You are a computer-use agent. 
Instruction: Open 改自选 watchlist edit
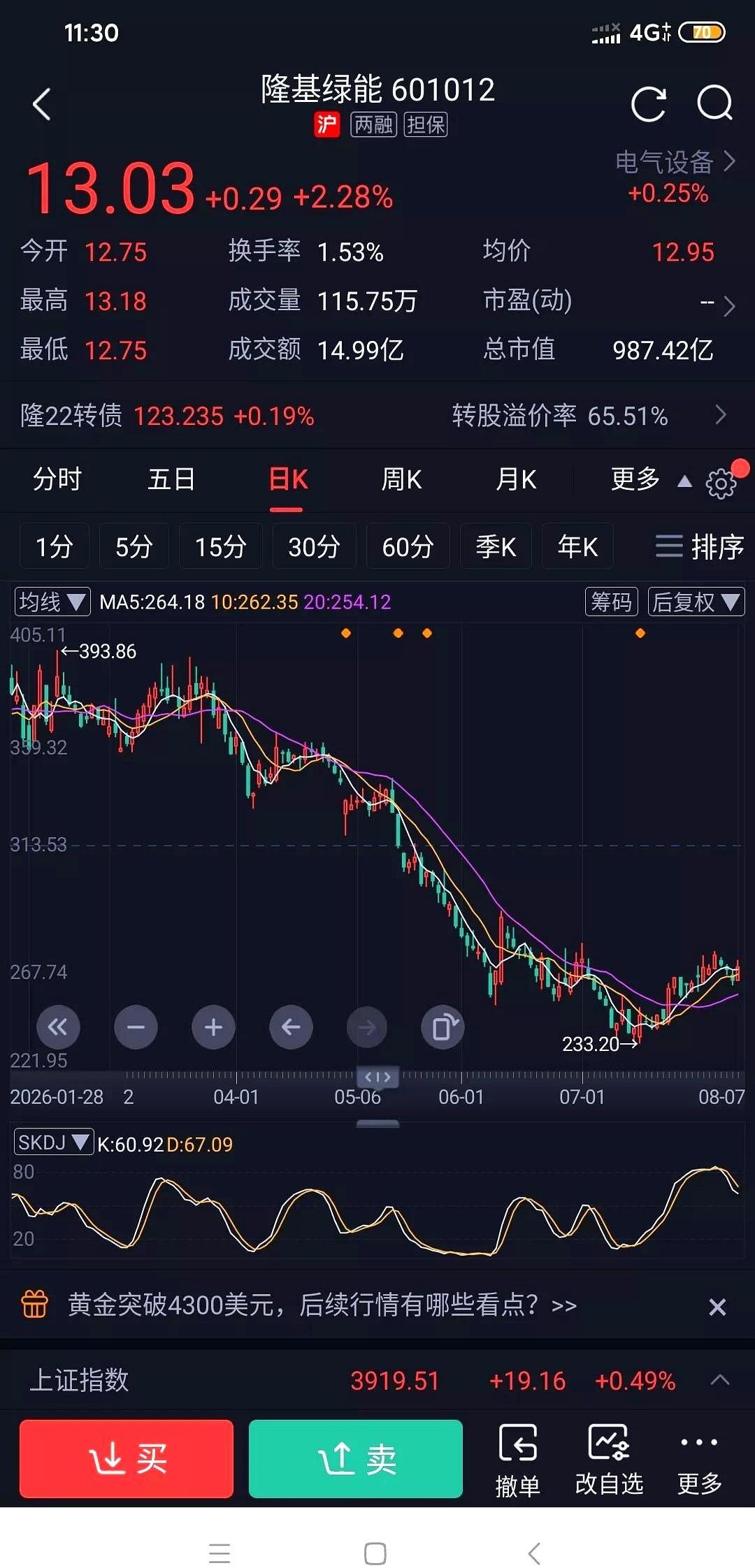609,1460
